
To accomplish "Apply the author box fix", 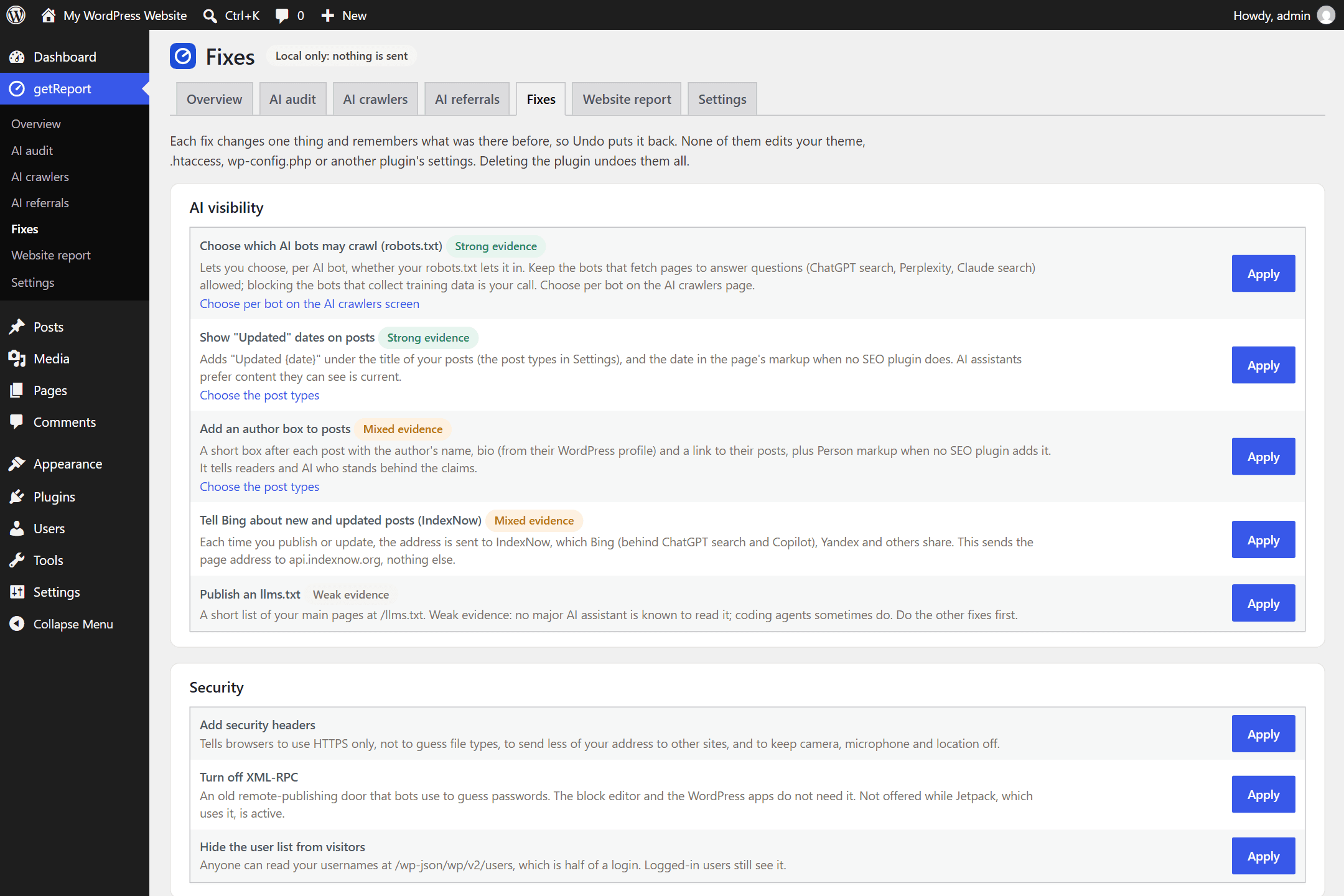I will (x=1264, y=457).
